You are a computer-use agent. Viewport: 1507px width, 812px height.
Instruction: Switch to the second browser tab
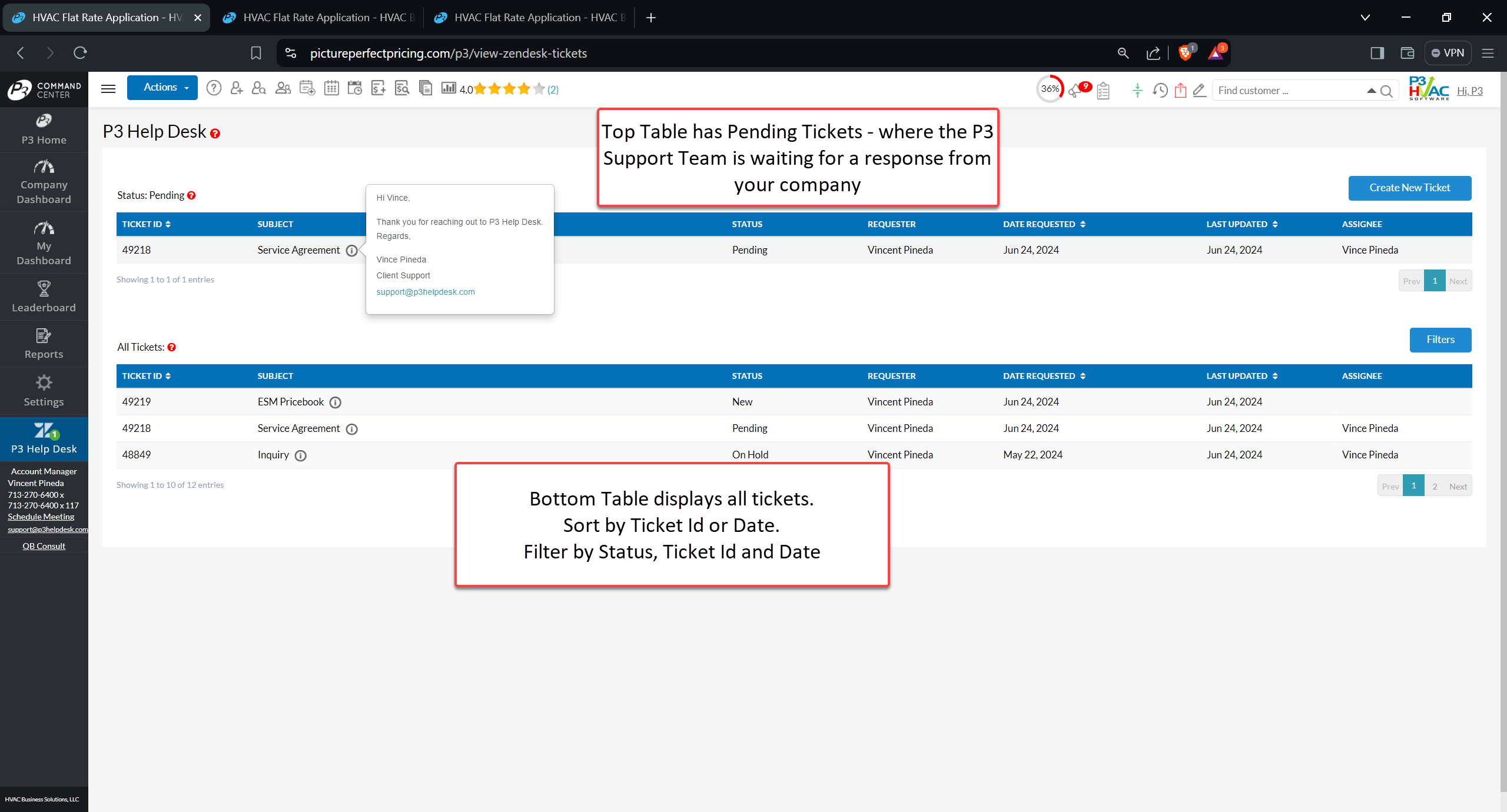pyautogui.click(x=318, y=18)
